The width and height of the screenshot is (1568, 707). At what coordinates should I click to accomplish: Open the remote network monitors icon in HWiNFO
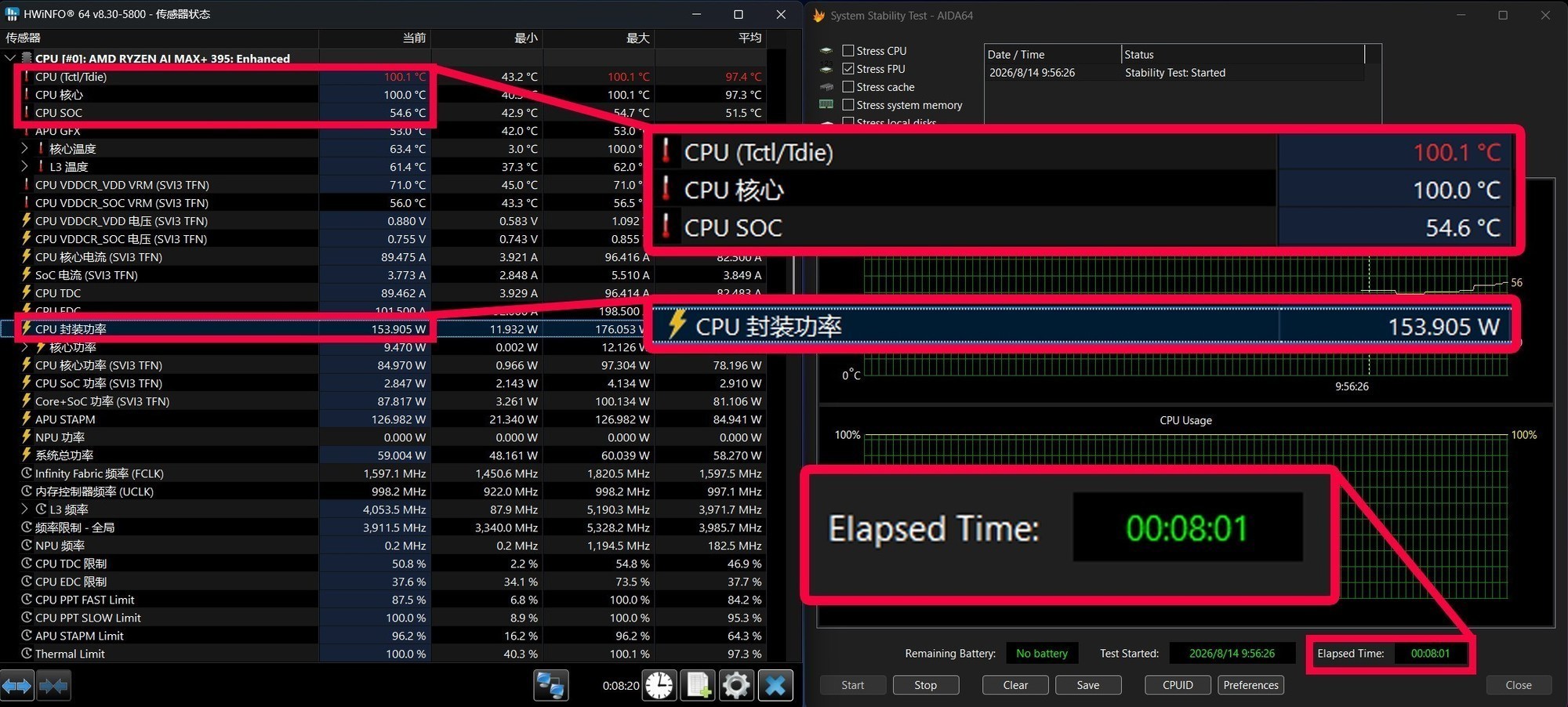click(550, 686)
